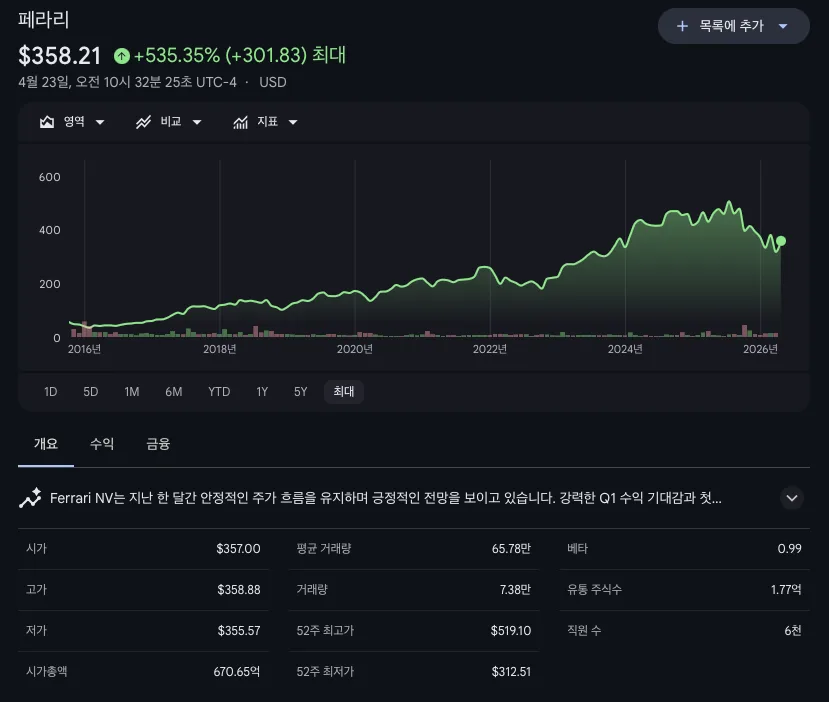Click the 베타 value 0.99

789,549
